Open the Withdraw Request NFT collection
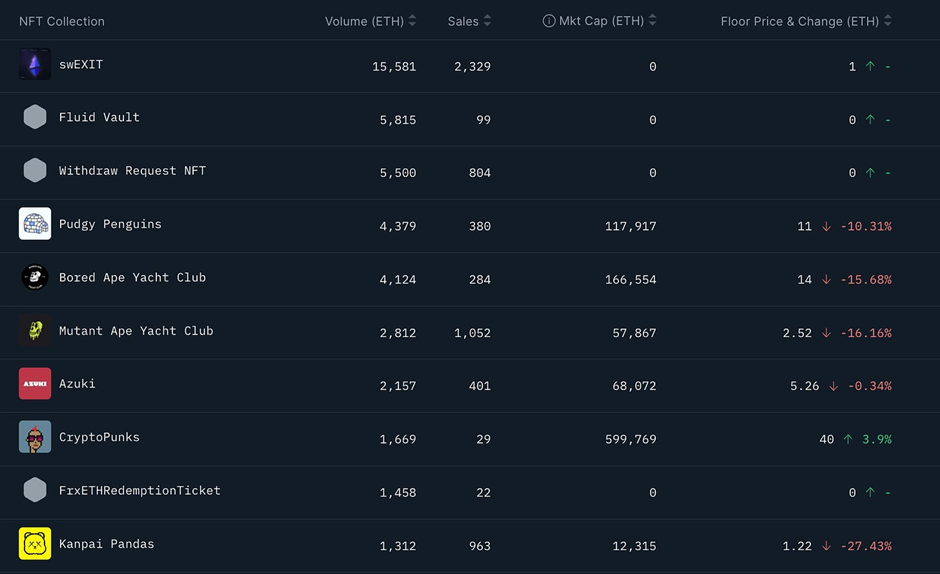The height and width of the screenshot is (574, 940). 132,171
